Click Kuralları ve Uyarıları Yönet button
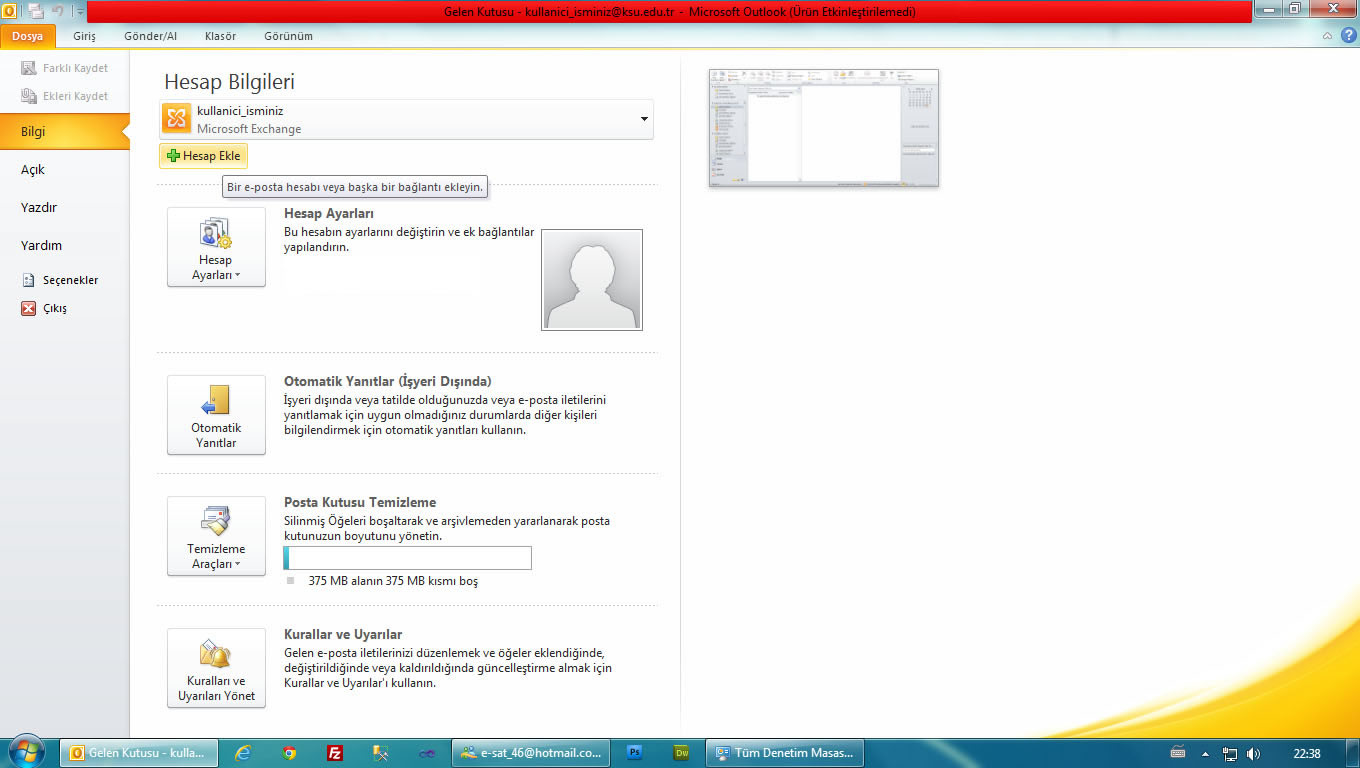 216,668
